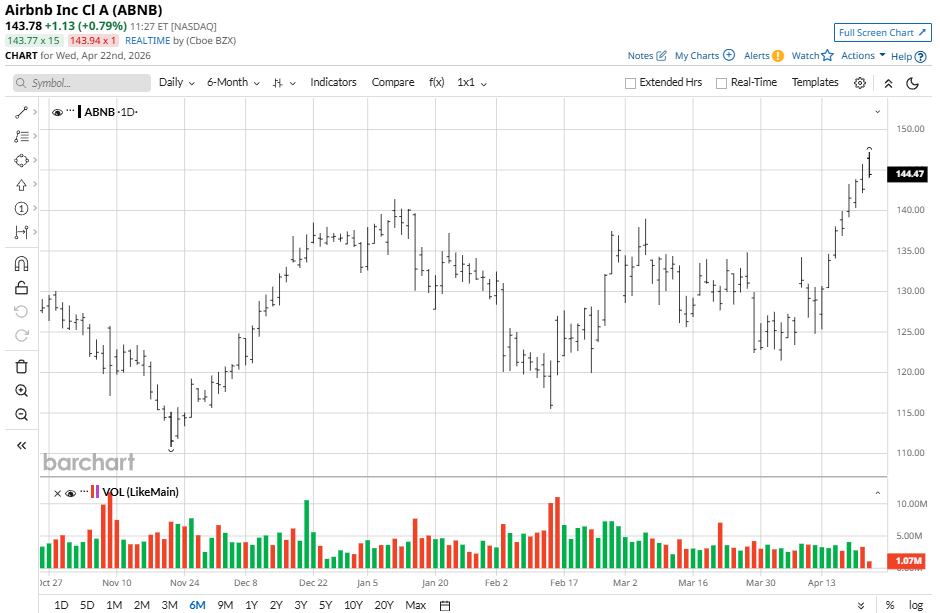Screen dimensions: 940x613
Task: Focus the Symbol search field
Action: pyautogui.click(x=82, y=83)
